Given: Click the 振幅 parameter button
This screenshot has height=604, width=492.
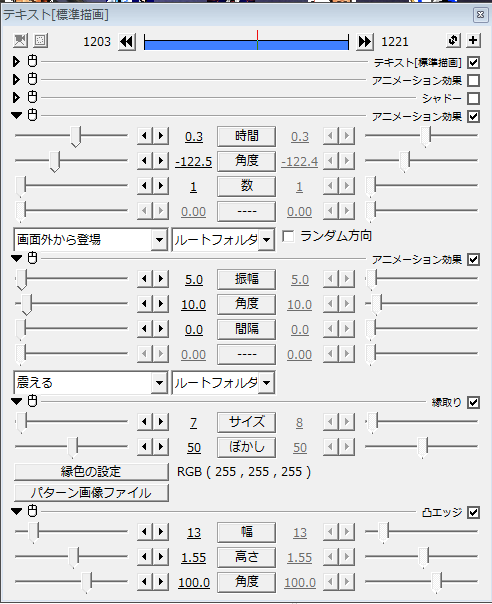Looking at the screenshot, I should coord(246,279).
